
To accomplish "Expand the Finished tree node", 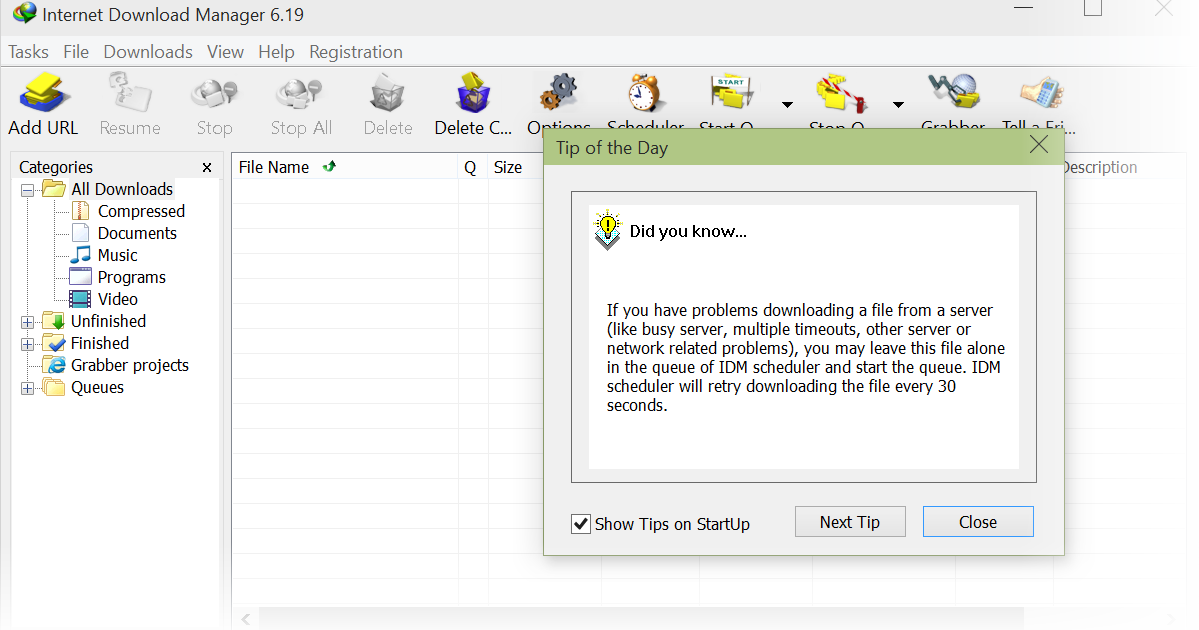I will point(28,344).
